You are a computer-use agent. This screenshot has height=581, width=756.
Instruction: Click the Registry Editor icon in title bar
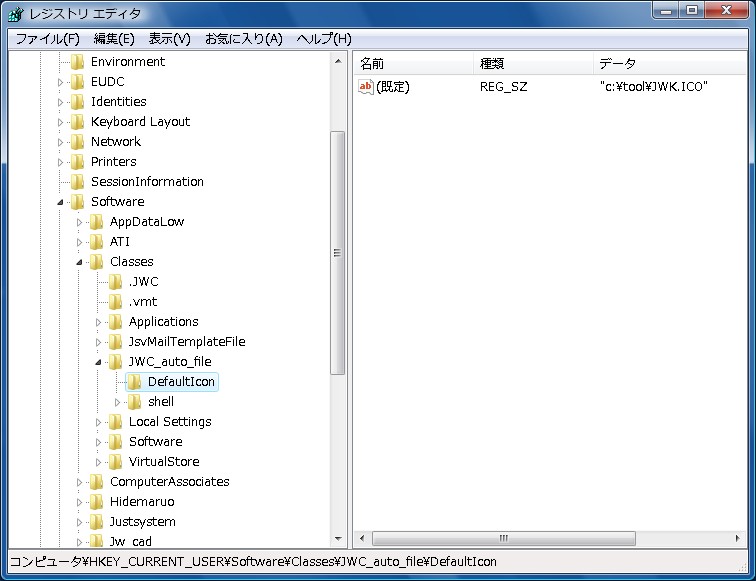(16, 14)
